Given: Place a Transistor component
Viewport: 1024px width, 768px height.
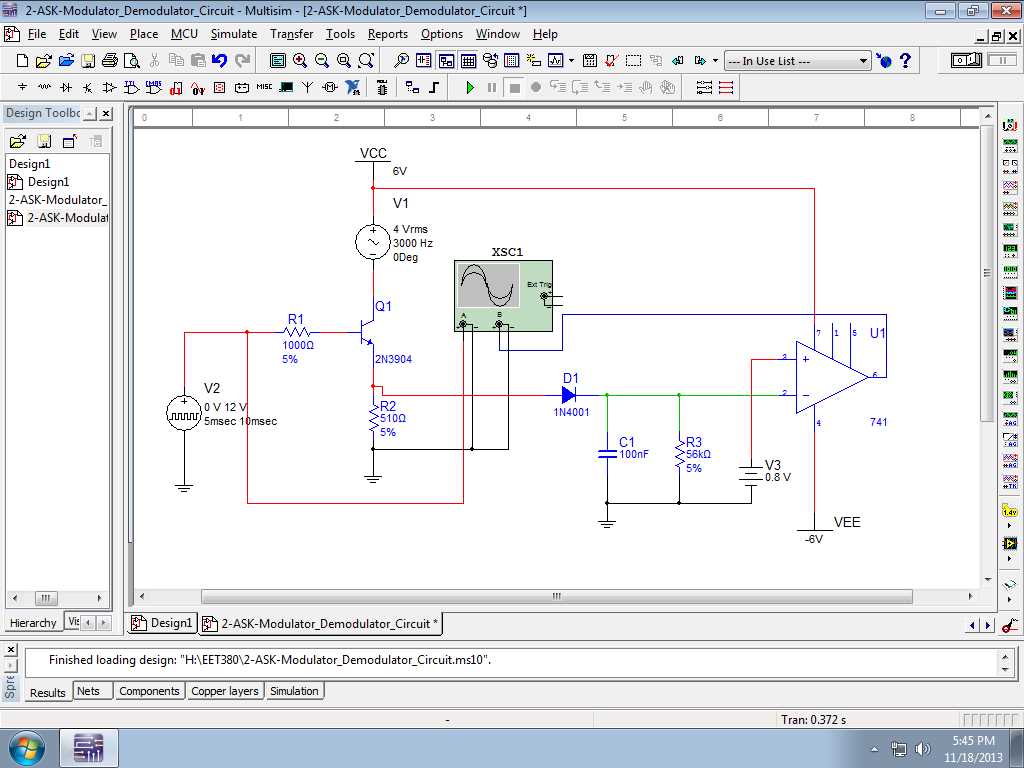Looking at the screenshot, I should [88, 87].
